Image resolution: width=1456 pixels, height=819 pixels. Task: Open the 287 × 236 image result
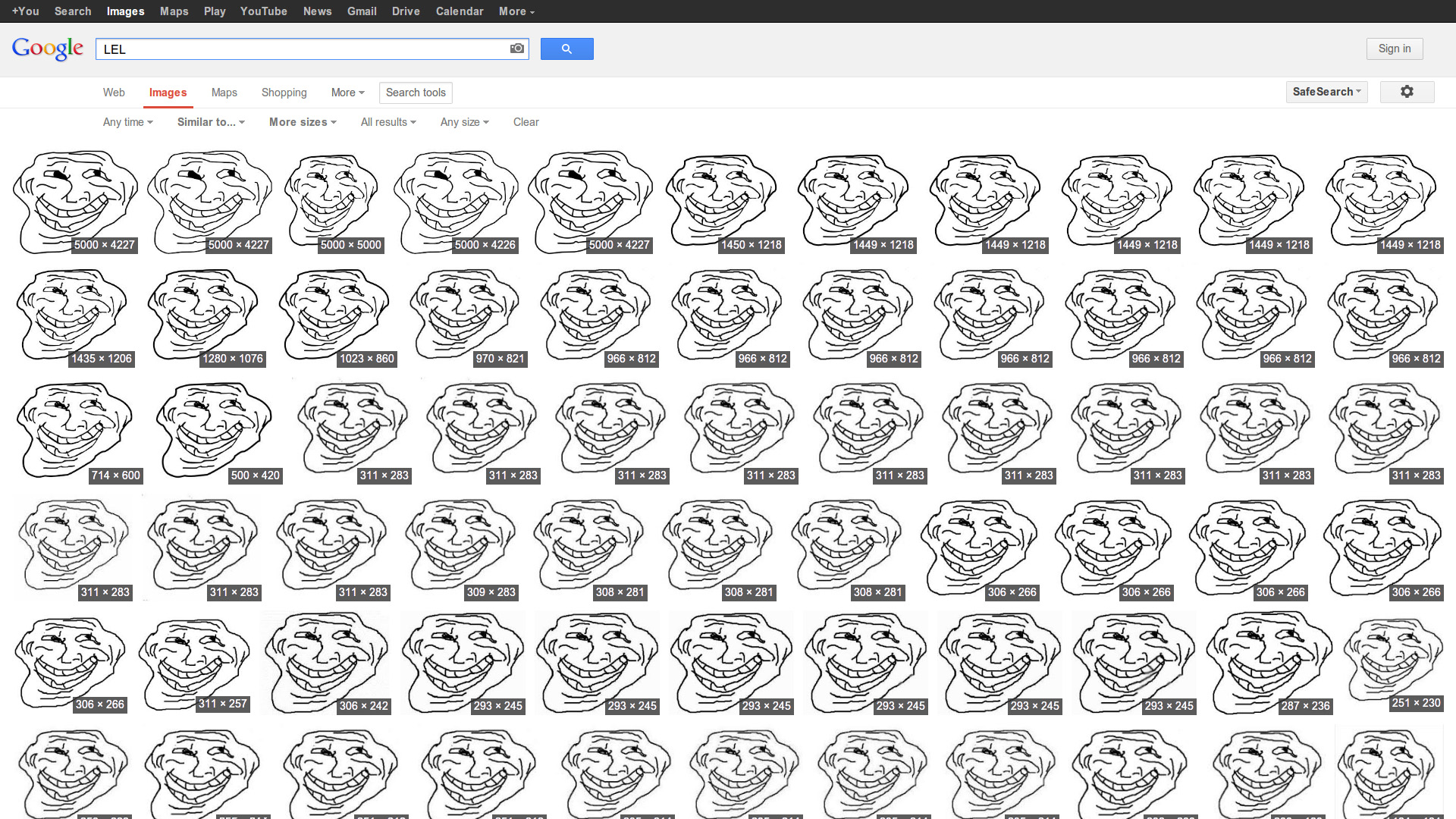point(1269,664)
